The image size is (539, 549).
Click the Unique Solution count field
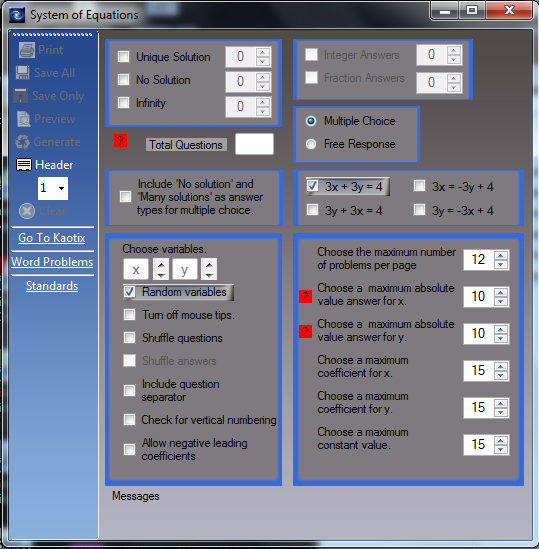tap(241, 56)
